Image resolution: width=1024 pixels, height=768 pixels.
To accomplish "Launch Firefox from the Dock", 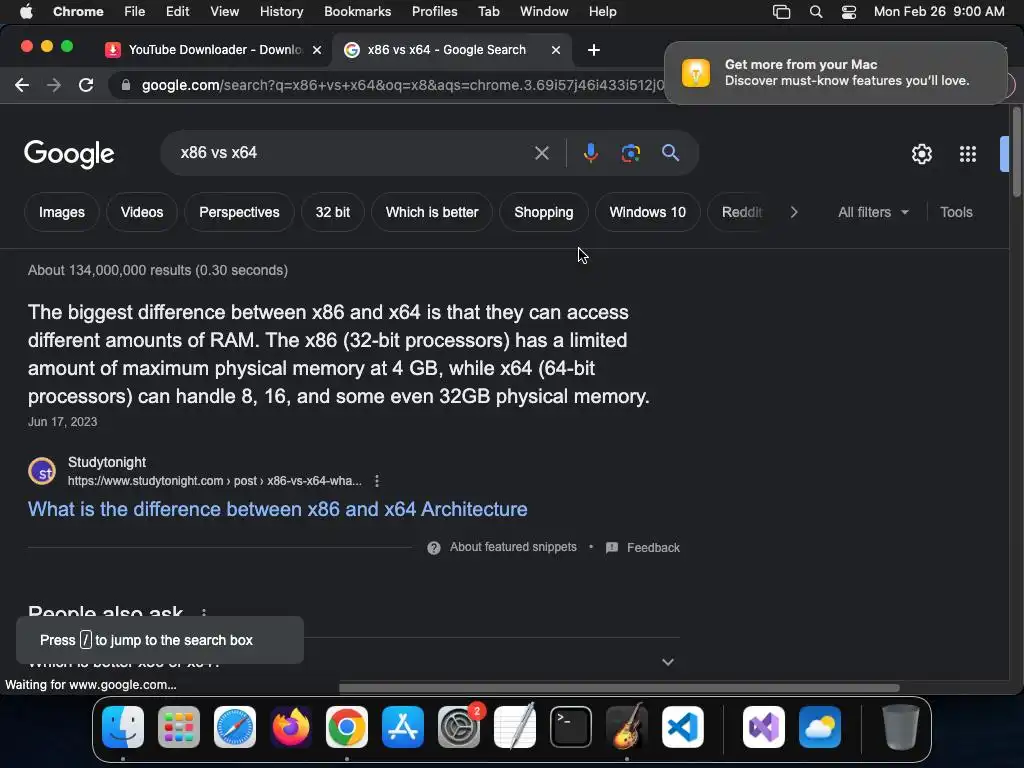I will point(291,726).
